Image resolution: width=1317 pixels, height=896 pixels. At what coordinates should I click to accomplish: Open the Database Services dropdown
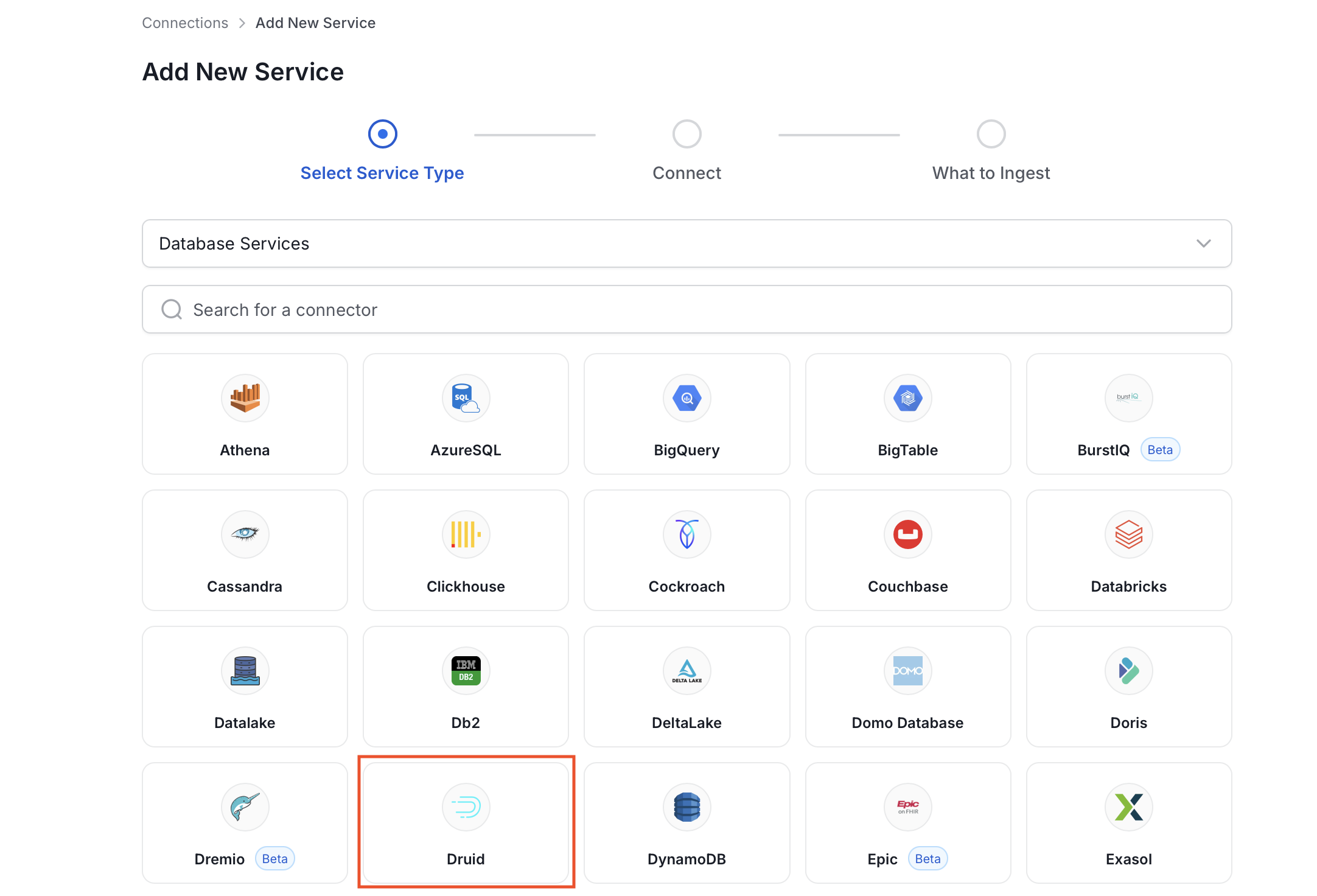pos(686,243)
